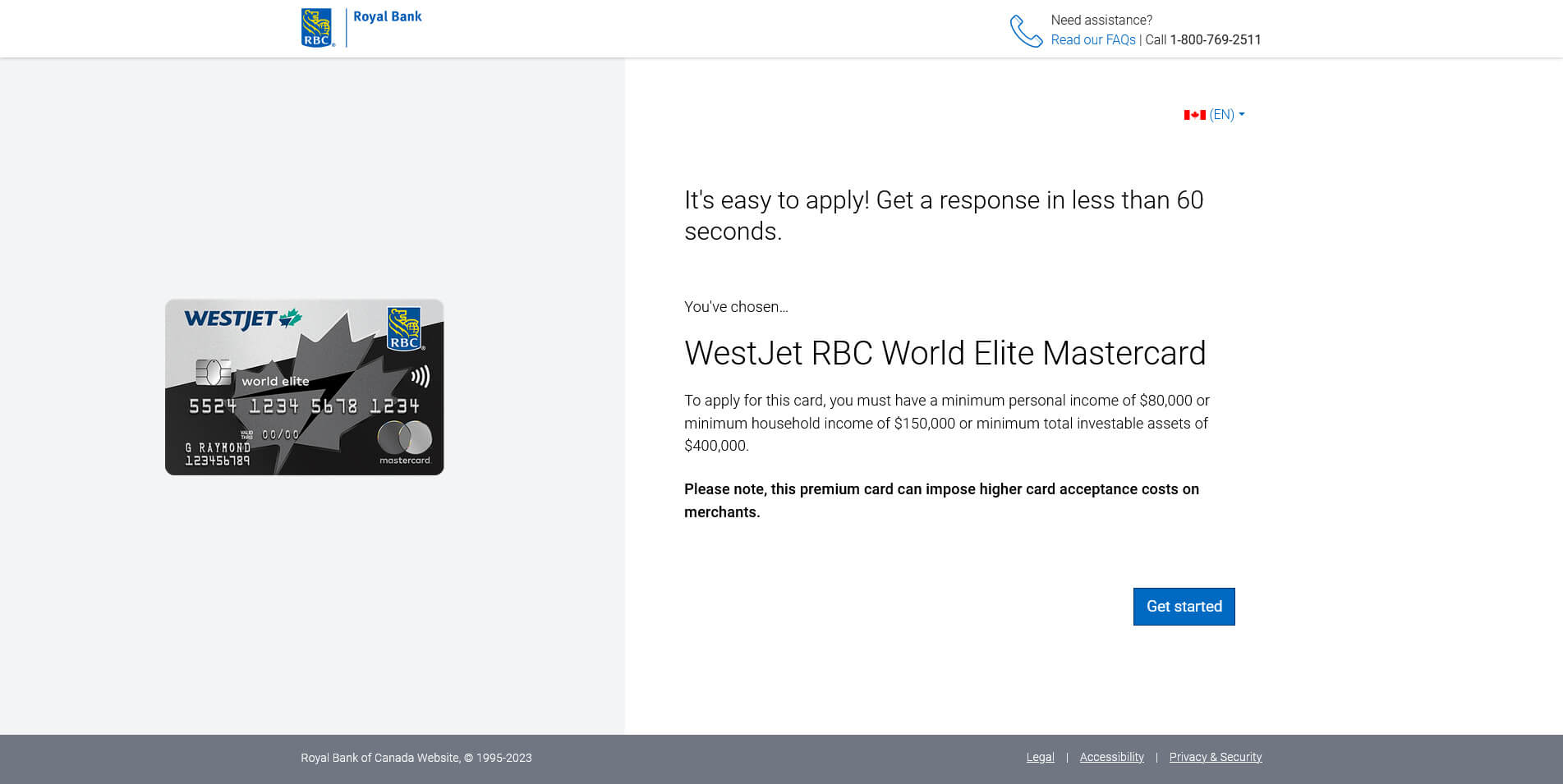
Task: Click the WestJet credit card image
Action: click(x=305, y=387)
